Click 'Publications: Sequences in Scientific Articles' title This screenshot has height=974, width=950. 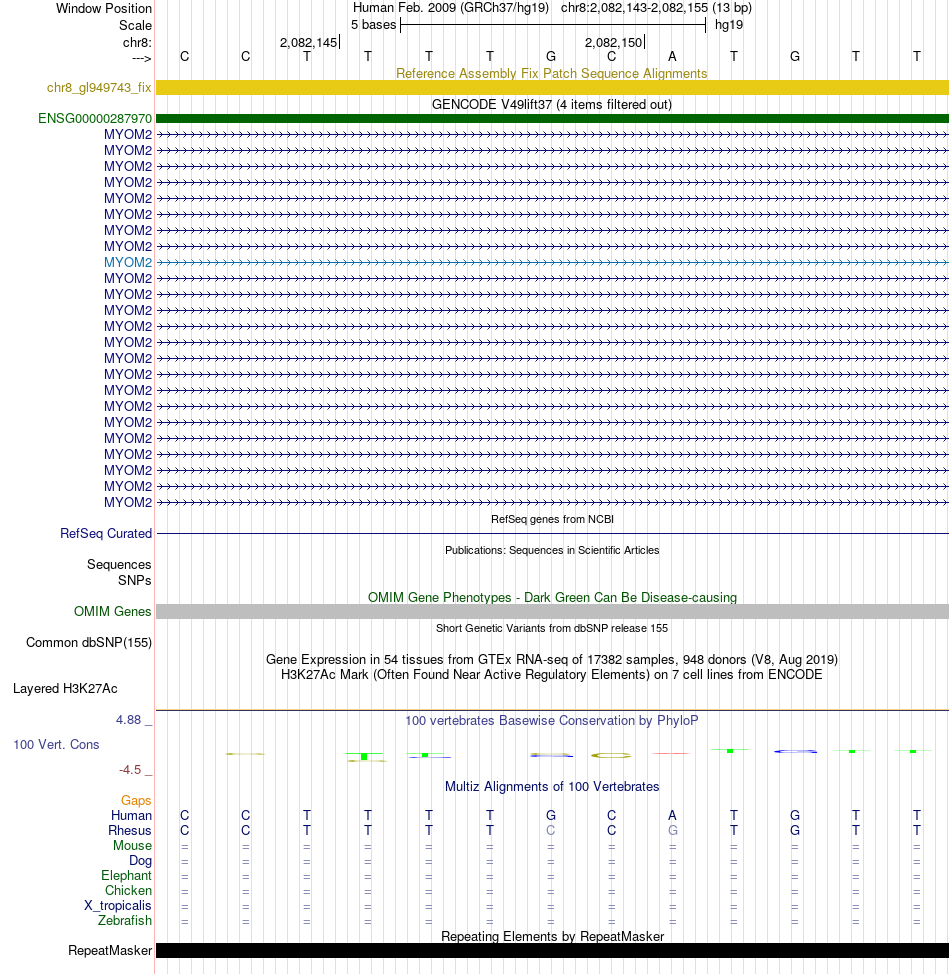(x=552, y=550)
